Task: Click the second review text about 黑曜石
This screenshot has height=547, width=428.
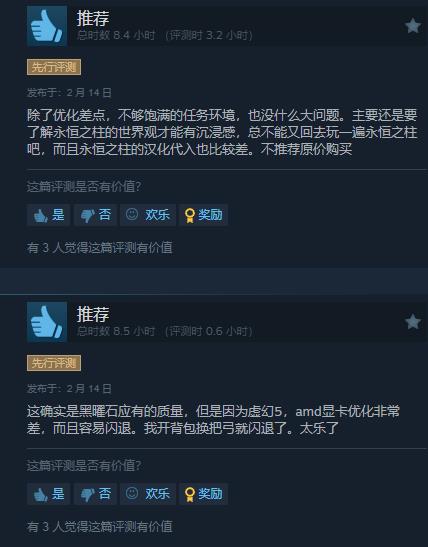Action: (x=213, y=420)
